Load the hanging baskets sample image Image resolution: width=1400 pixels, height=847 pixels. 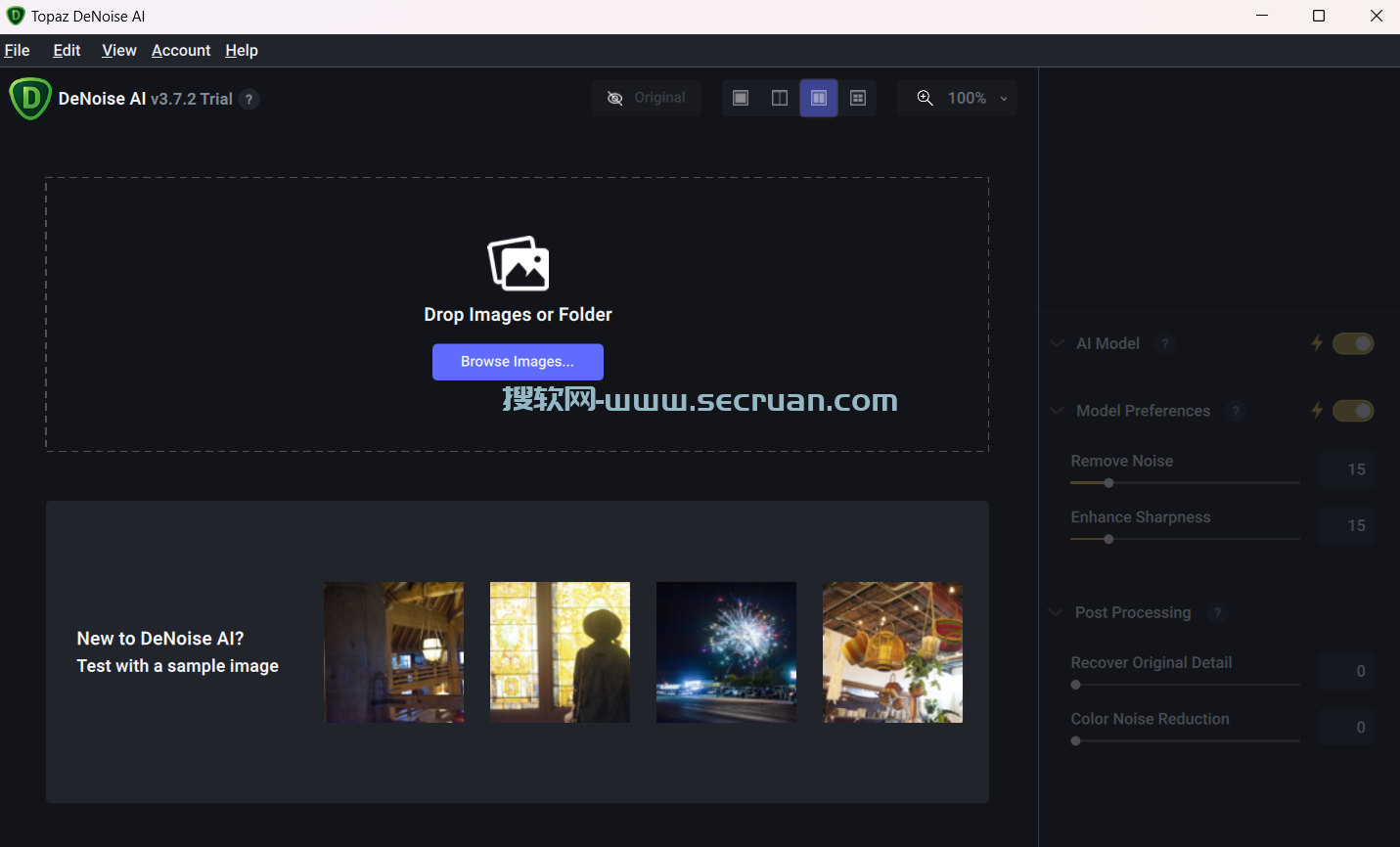click(x=892, y=652)
